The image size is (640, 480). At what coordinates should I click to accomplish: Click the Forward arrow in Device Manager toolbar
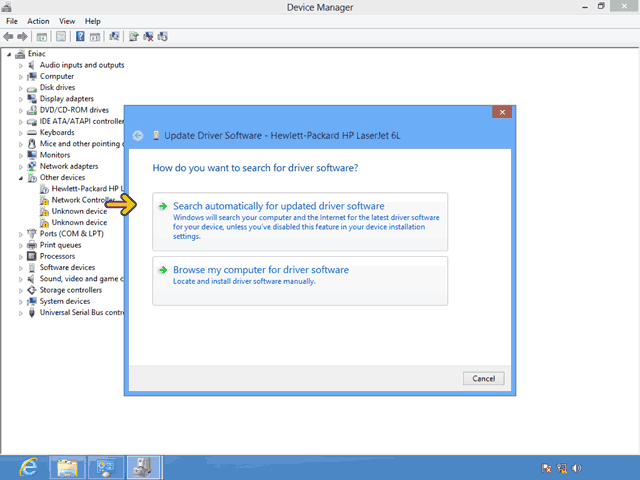pyautogui.click(x=22, y=37)
